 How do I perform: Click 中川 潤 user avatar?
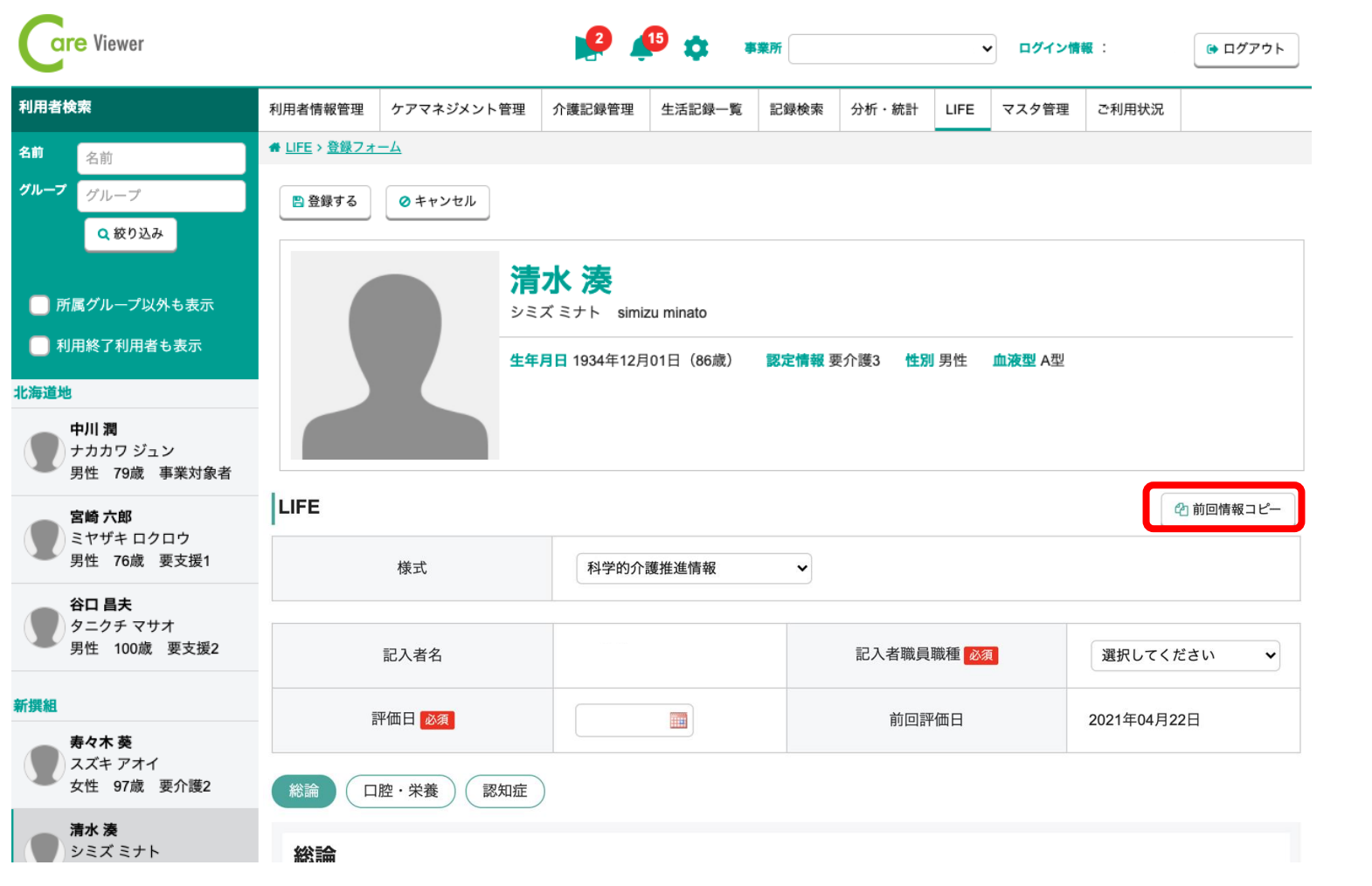pyautogui.click(x=44, y=451)
